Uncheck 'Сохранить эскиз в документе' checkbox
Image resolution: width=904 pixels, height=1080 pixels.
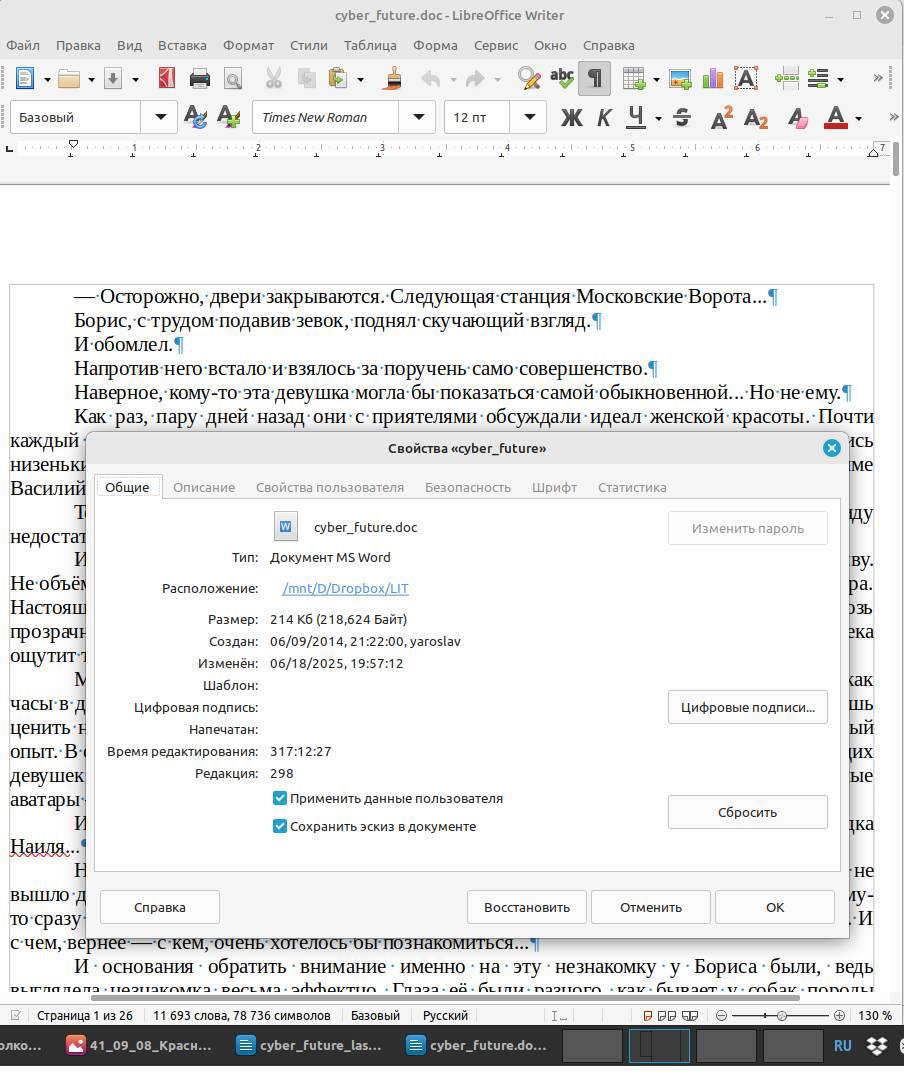tap(280, 827)
